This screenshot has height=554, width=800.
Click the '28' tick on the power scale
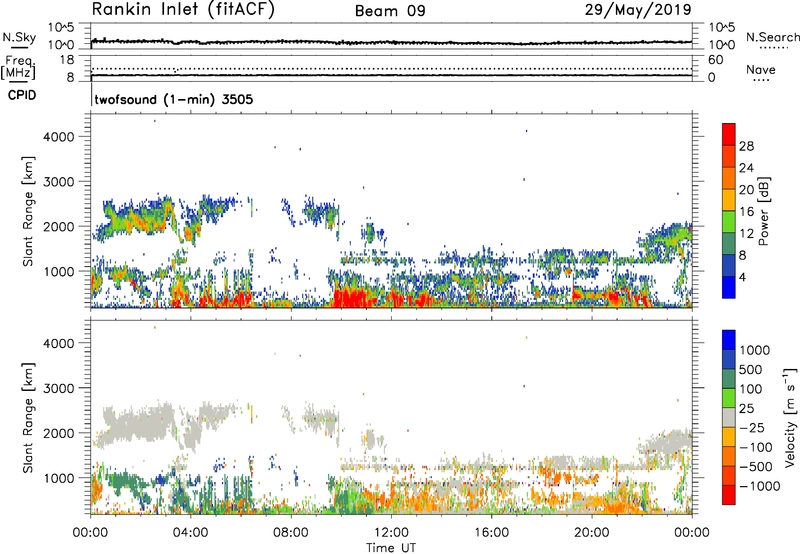[x=746, y=146]
